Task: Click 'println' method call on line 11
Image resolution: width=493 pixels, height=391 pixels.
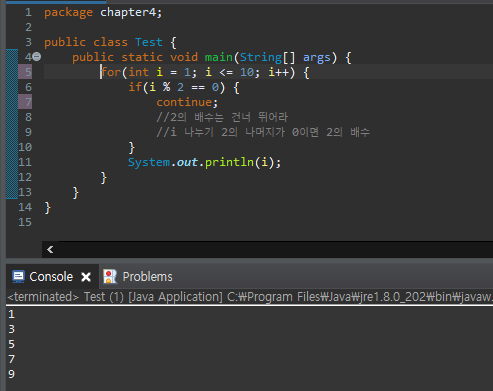Action: (x=229, y=162)
